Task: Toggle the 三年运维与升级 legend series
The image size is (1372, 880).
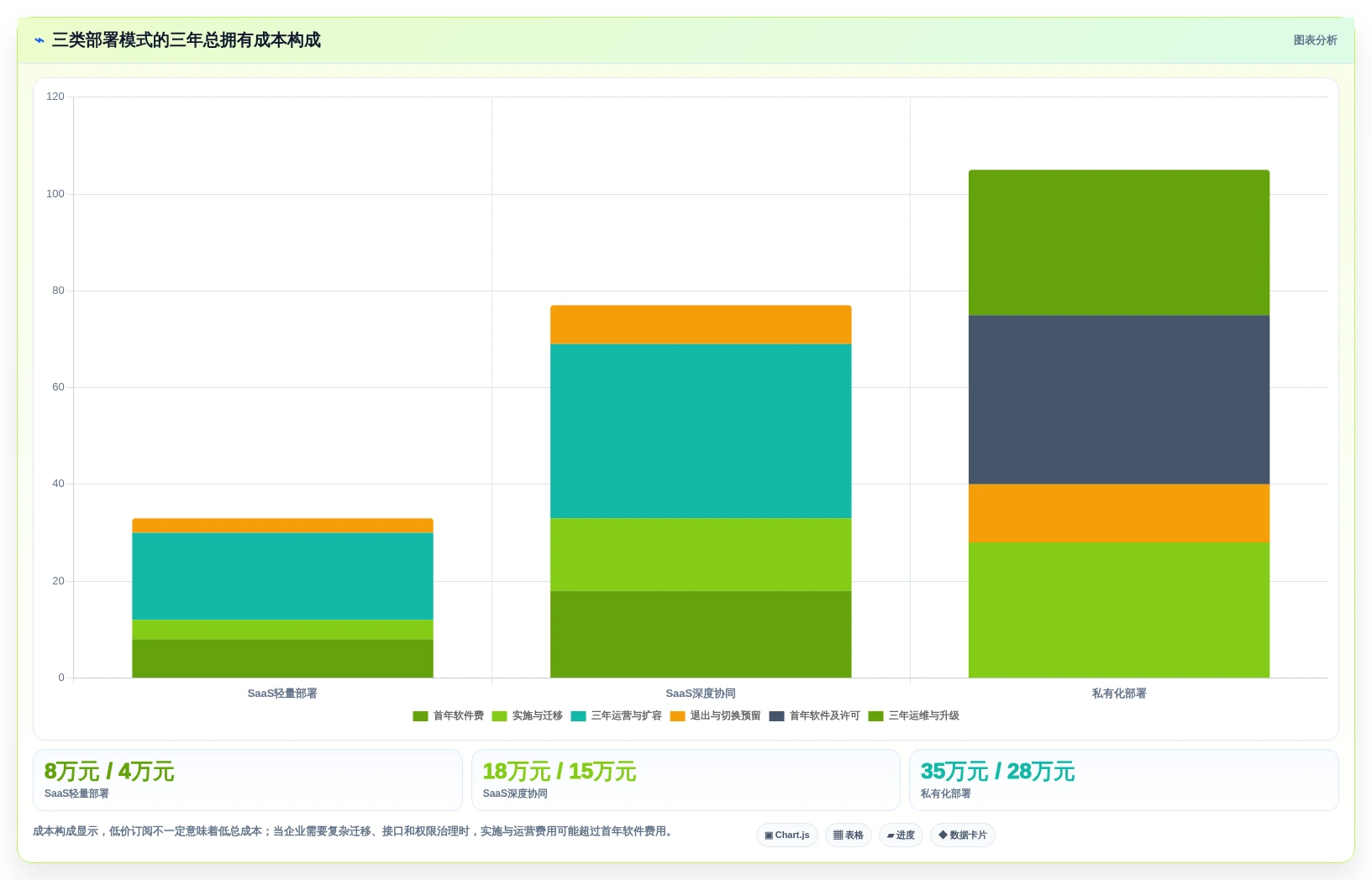Action: click(913, 716)
